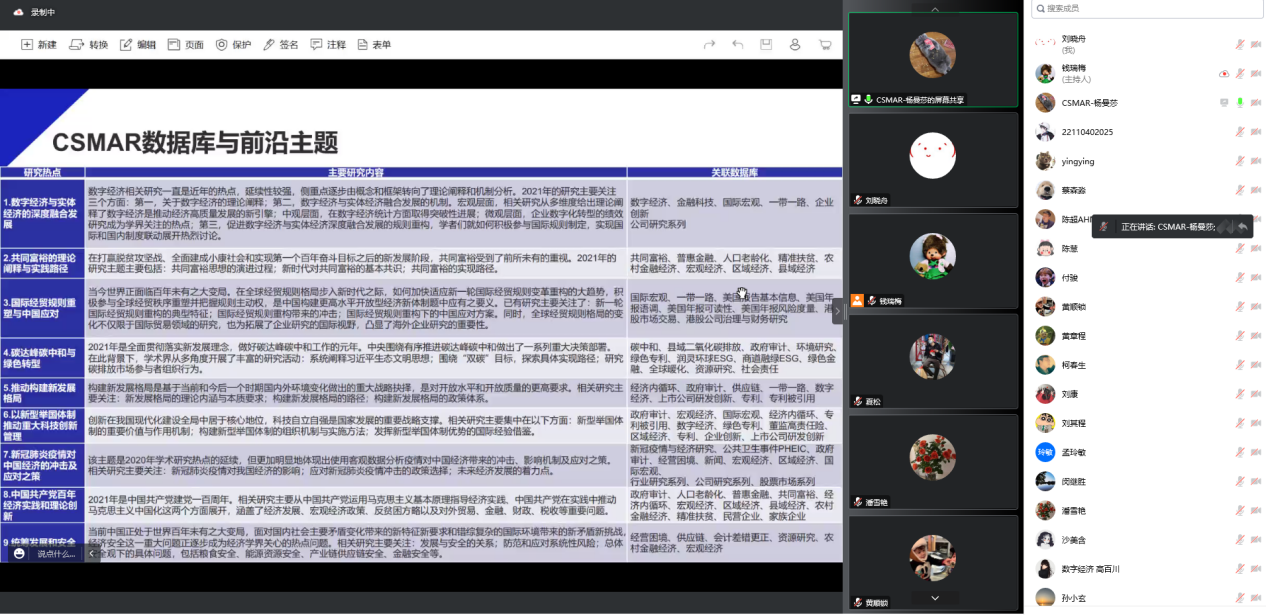Click the save disk icon
Screen dimensions: 1266x615
point(766,45)
